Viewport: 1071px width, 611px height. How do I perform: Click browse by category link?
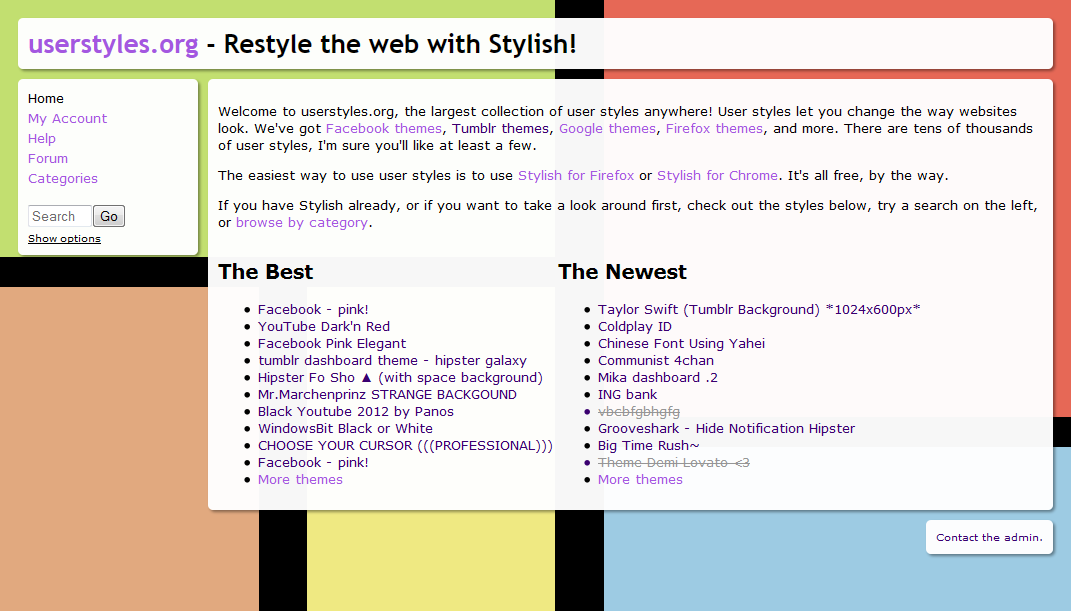coord(302,223)
